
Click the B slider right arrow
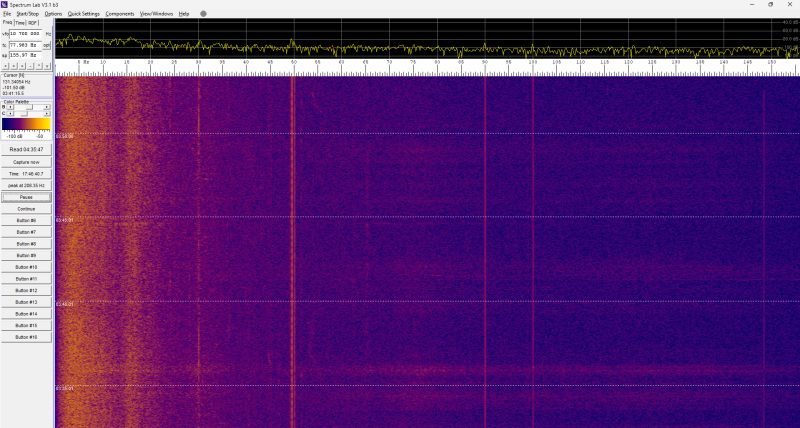[x=47, y=107]
